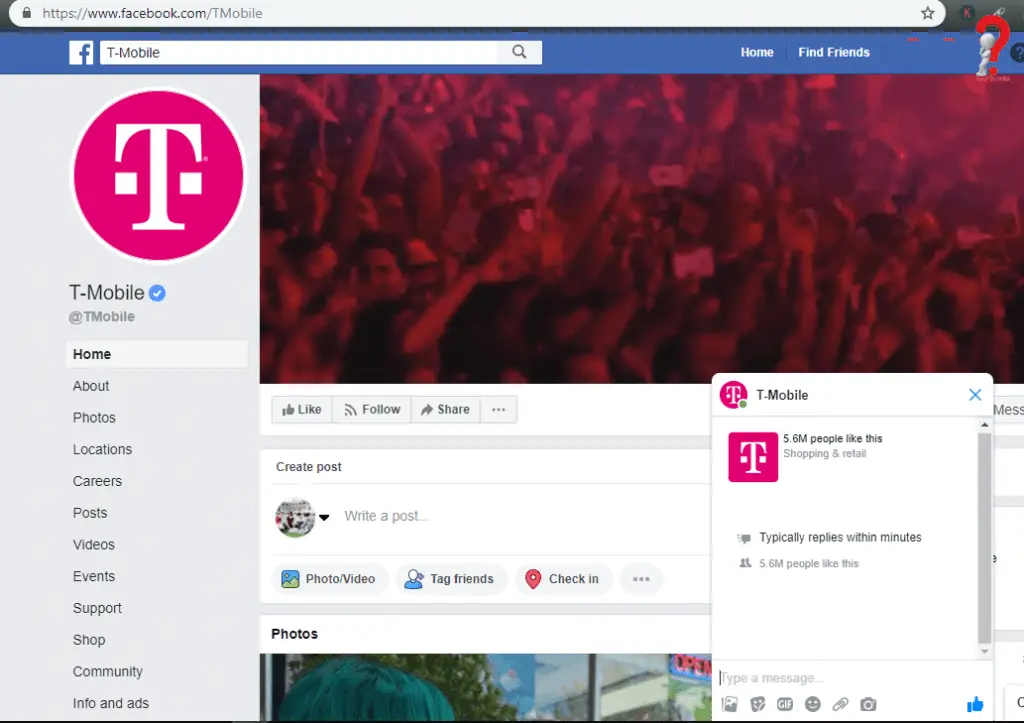Click Typically replies within minutes text
This screenshot has width=1024, height=723.
840,538
